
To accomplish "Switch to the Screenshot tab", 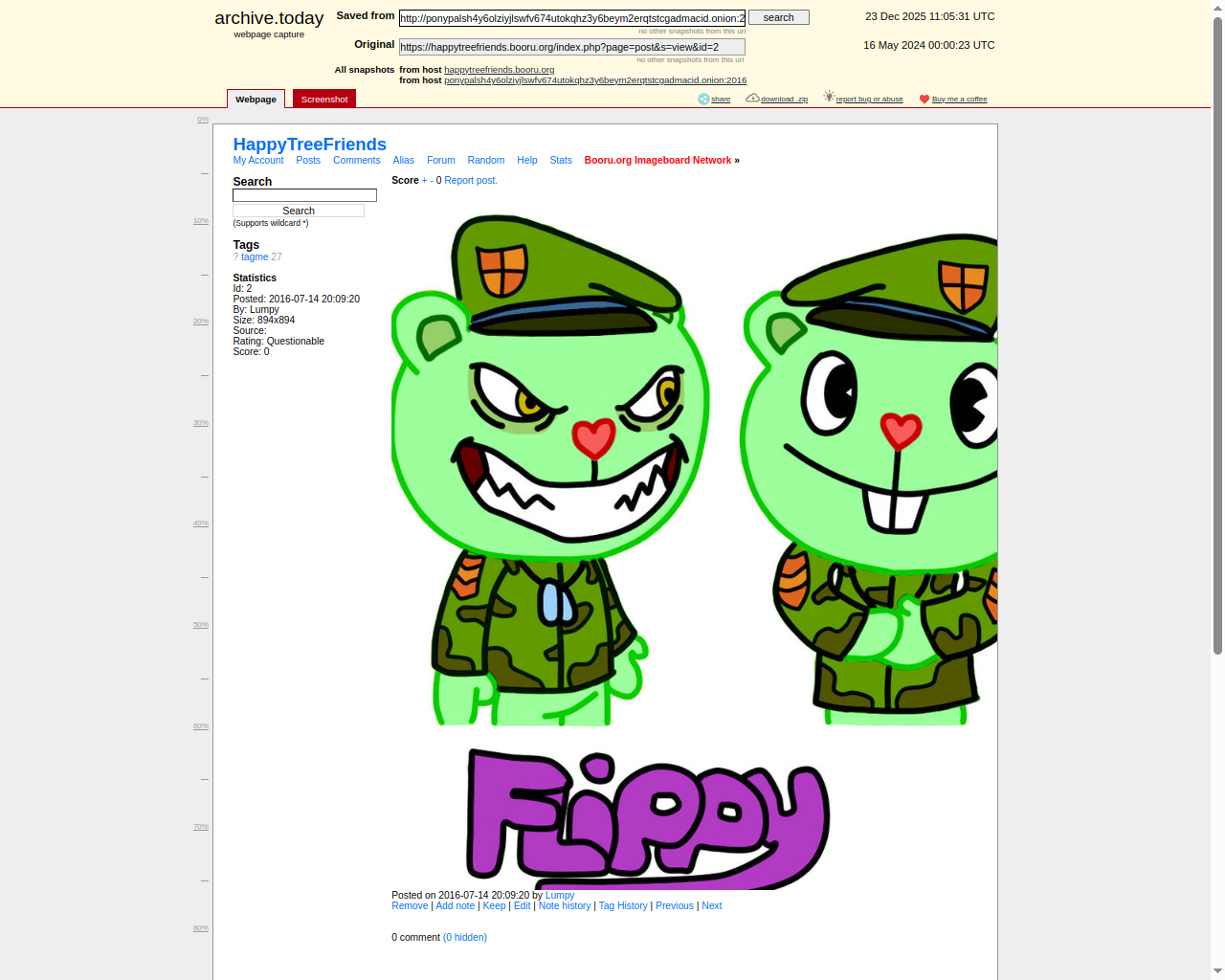I will pos(324,99).
